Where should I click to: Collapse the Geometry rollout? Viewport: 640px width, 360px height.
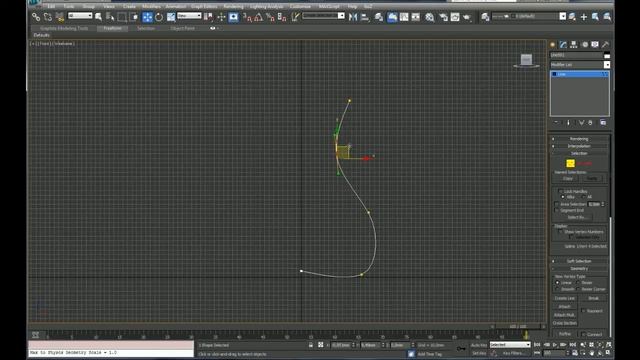[579, 269]
